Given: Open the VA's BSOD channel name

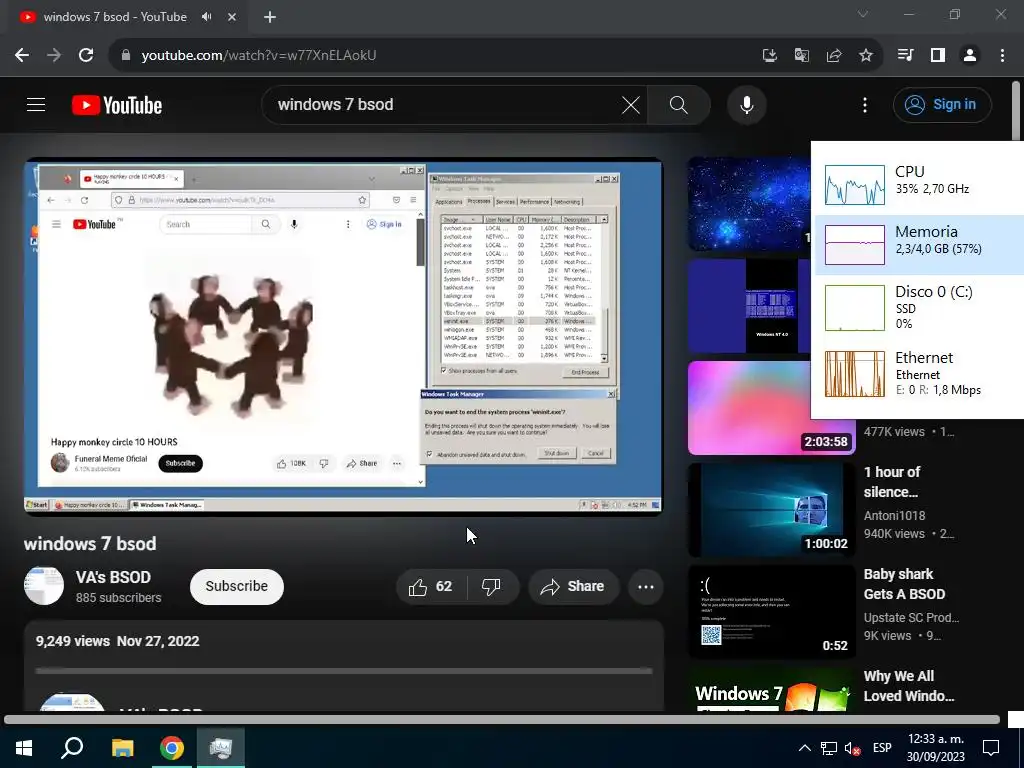Looking at the screenshot, I should (113, 577).
